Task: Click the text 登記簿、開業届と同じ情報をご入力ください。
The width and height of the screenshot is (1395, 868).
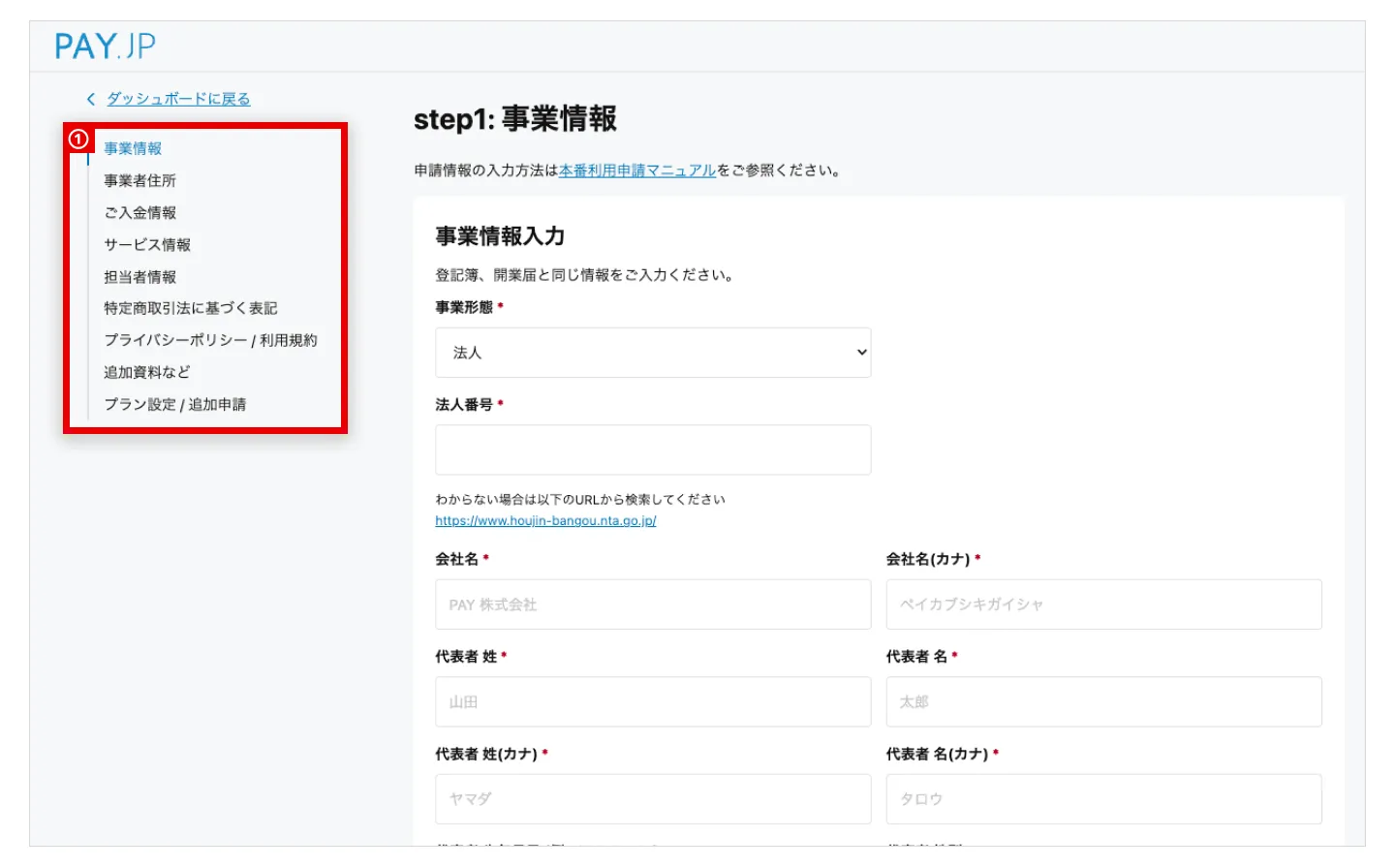Action: point(585,275)
